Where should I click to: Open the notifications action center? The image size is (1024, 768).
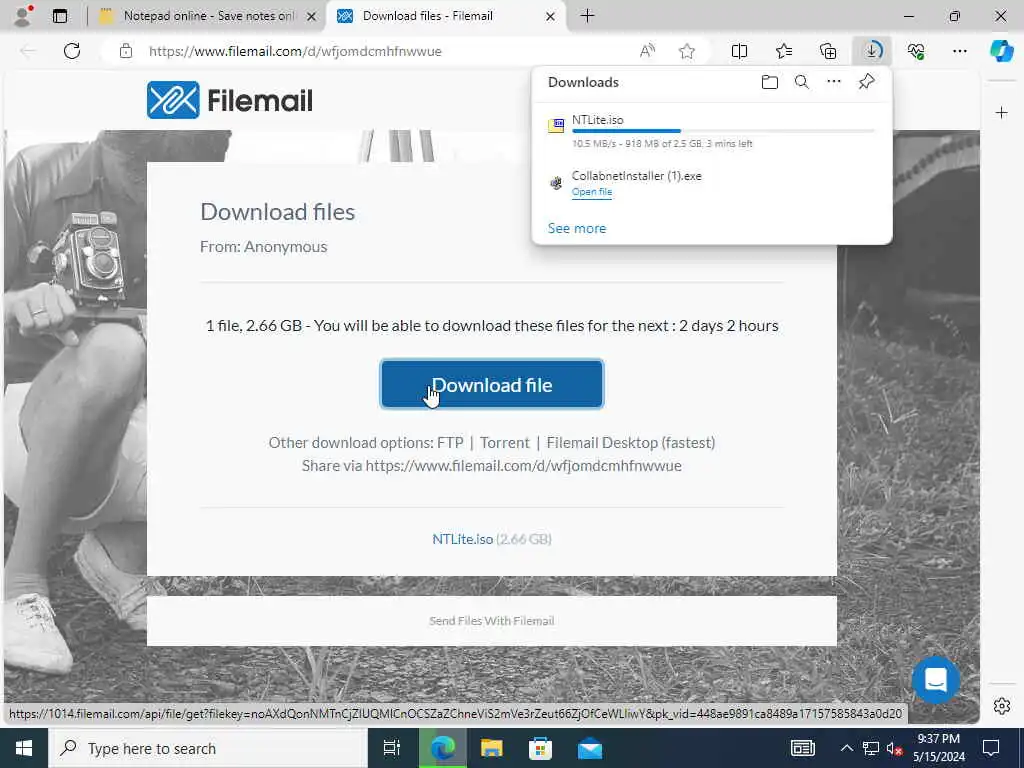991,748
